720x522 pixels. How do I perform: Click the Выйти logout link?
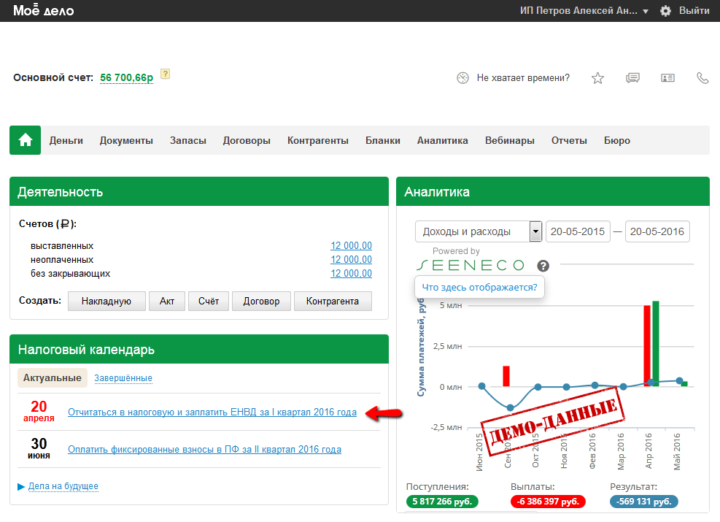tap(694, 11)
